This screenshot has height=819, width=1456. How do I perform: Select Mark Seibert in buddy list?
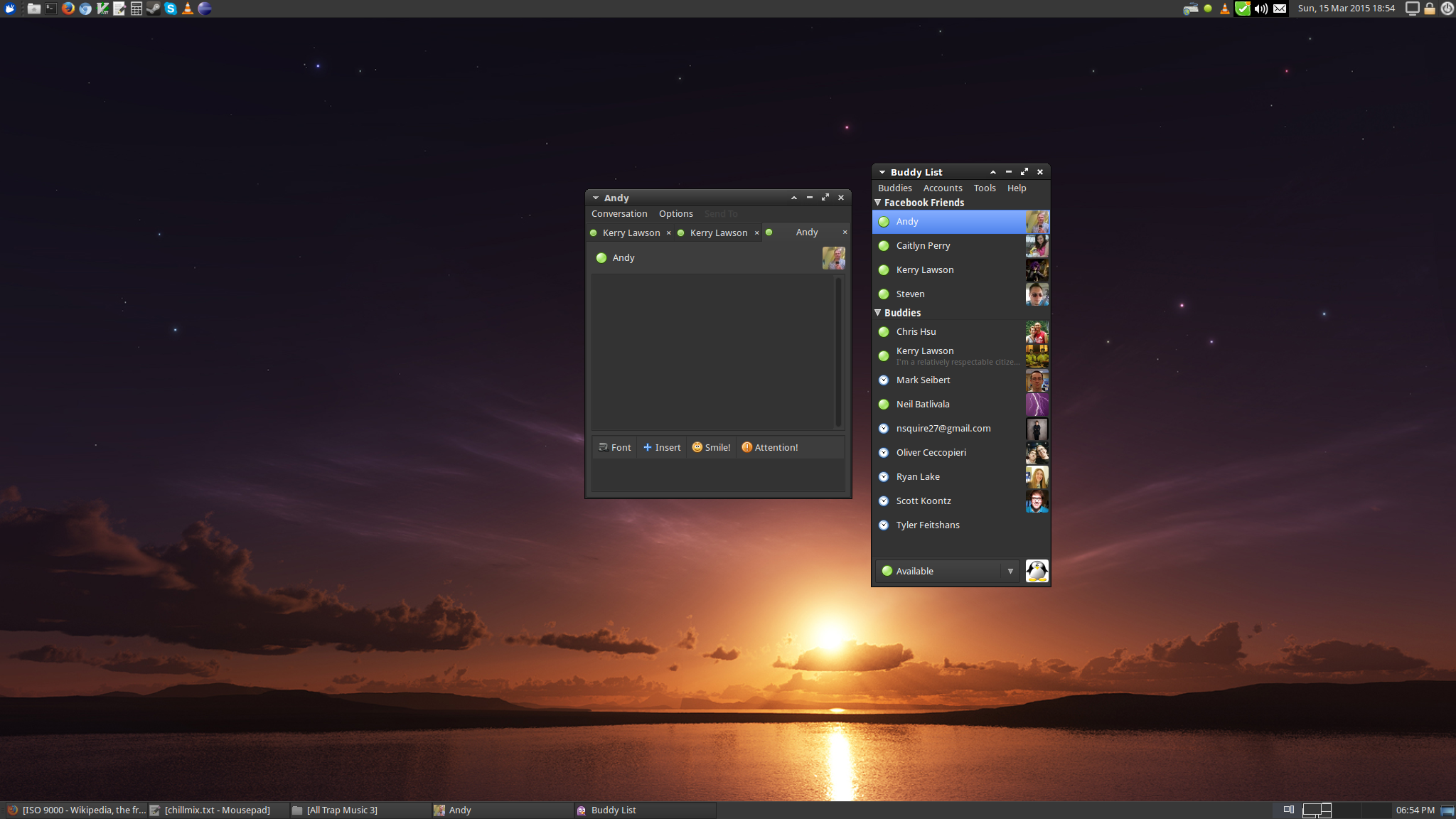(960, 380)
